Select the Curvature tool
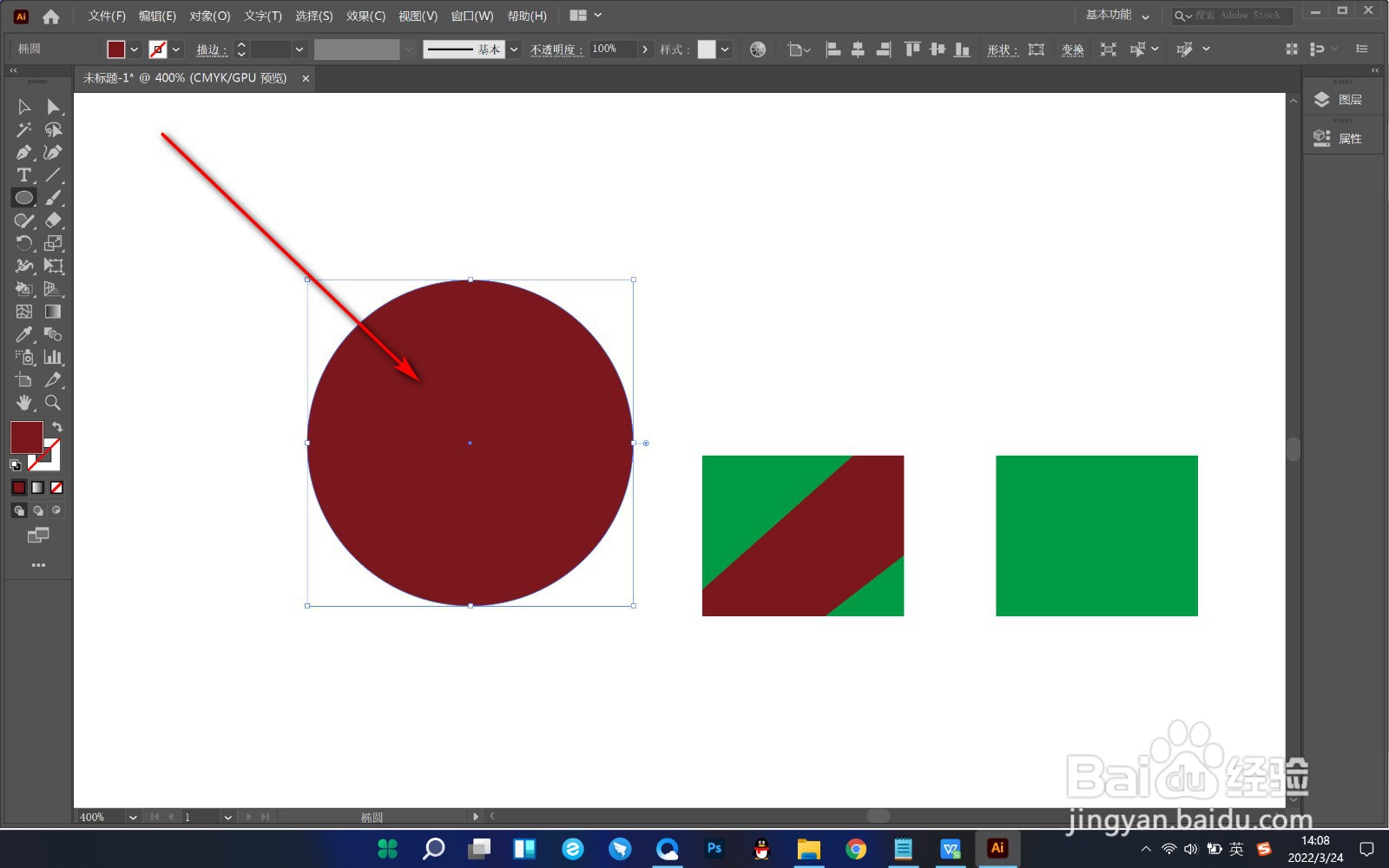Image resolution: width=1389 pixels, height=868 pixels. tap(54, 153)
